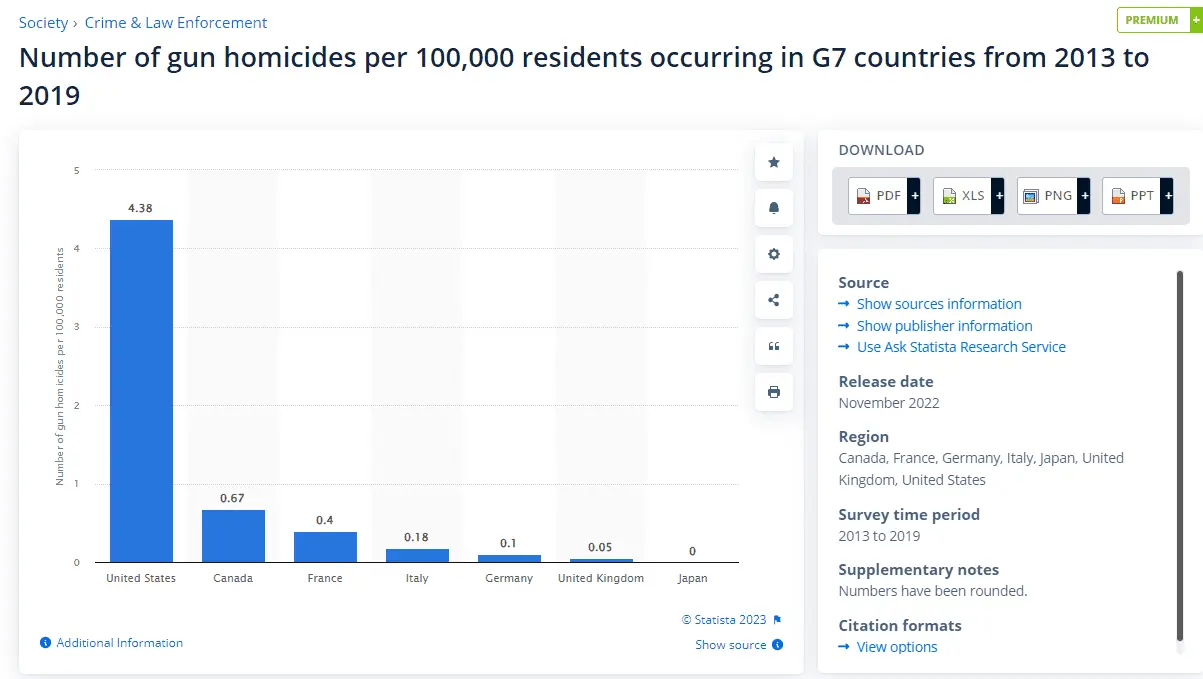This screenshot has height=679, width=1203.
Task: Click the share icon
Action: point(773,300)
